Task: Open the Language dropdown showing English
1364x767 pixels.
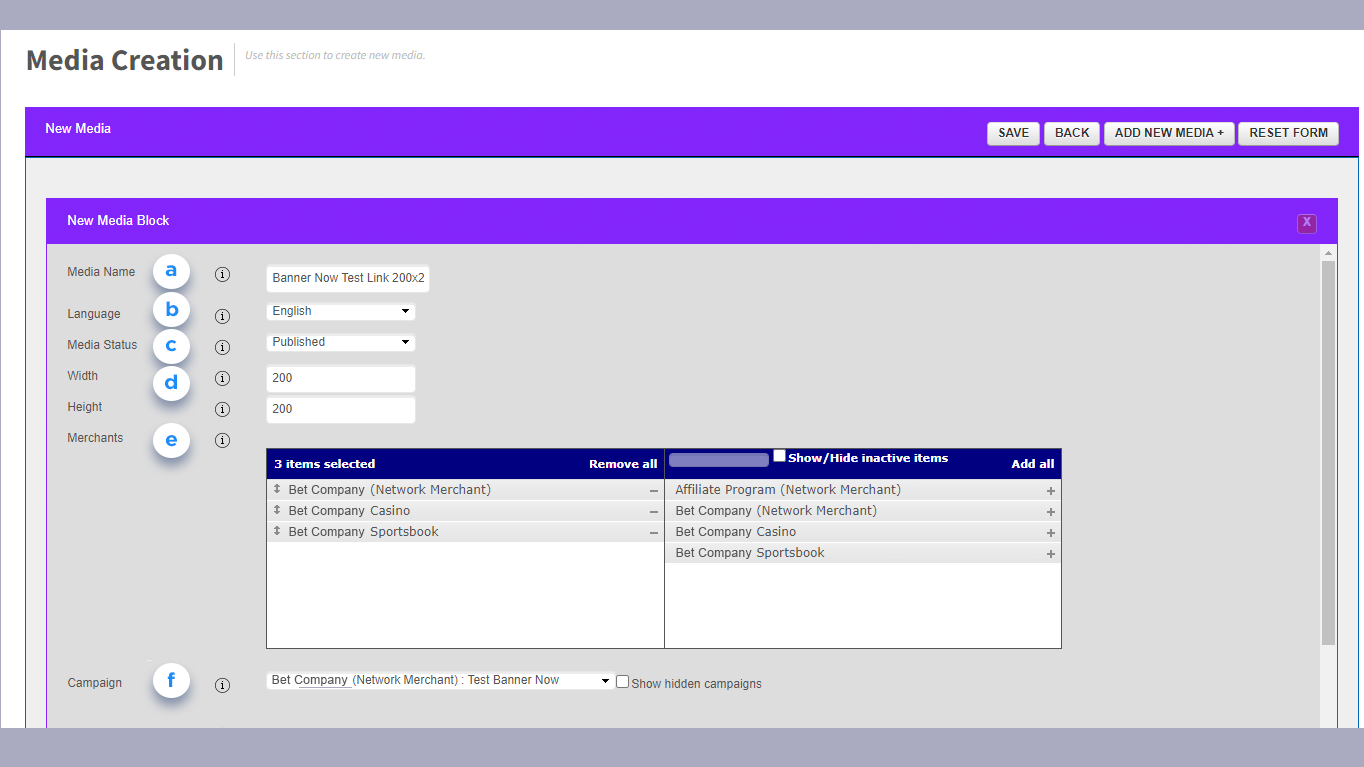Action: (340, 311)
